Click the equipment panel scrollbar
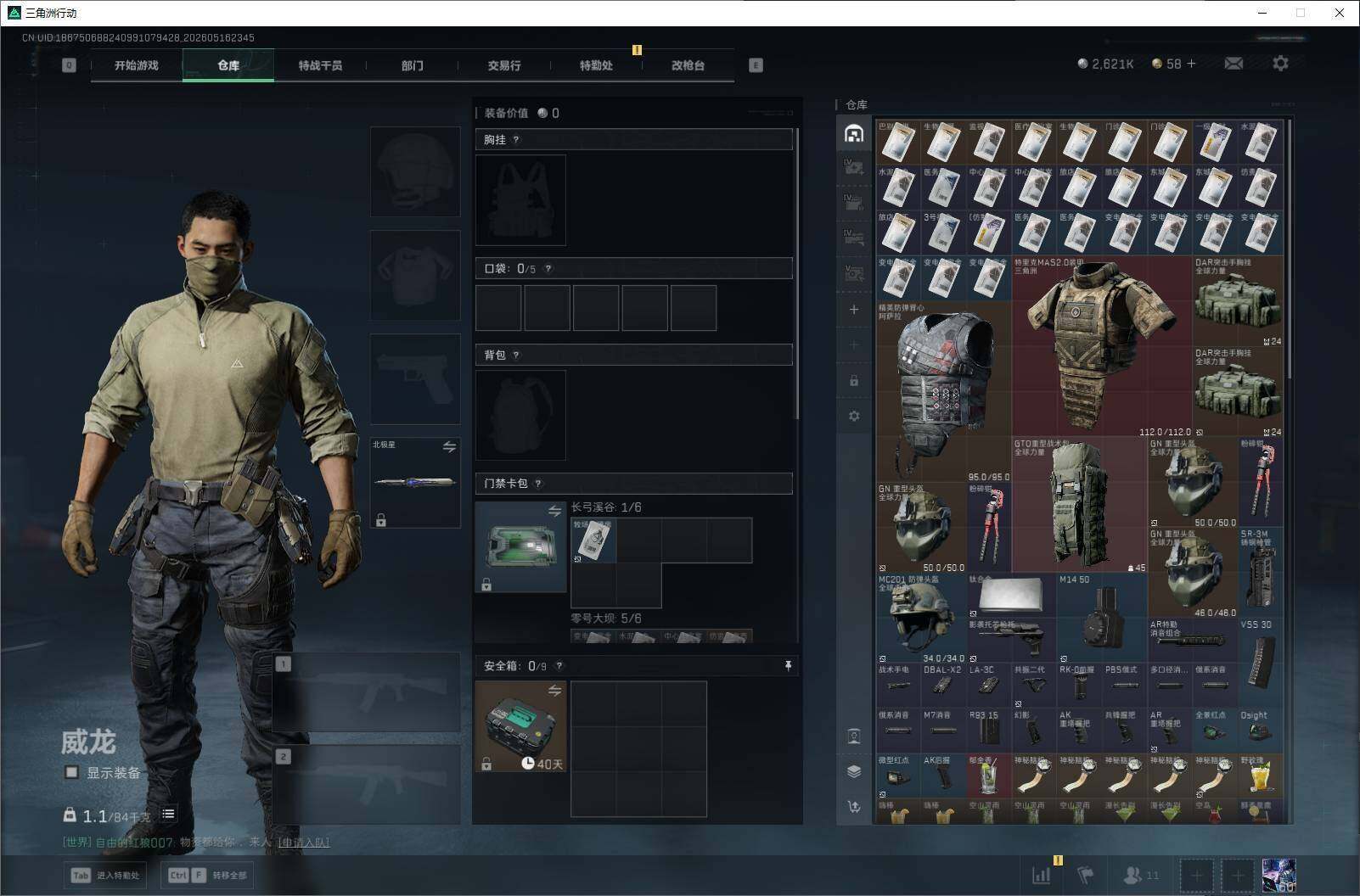This screenshot has width=1360, height=896. (796, 273)
